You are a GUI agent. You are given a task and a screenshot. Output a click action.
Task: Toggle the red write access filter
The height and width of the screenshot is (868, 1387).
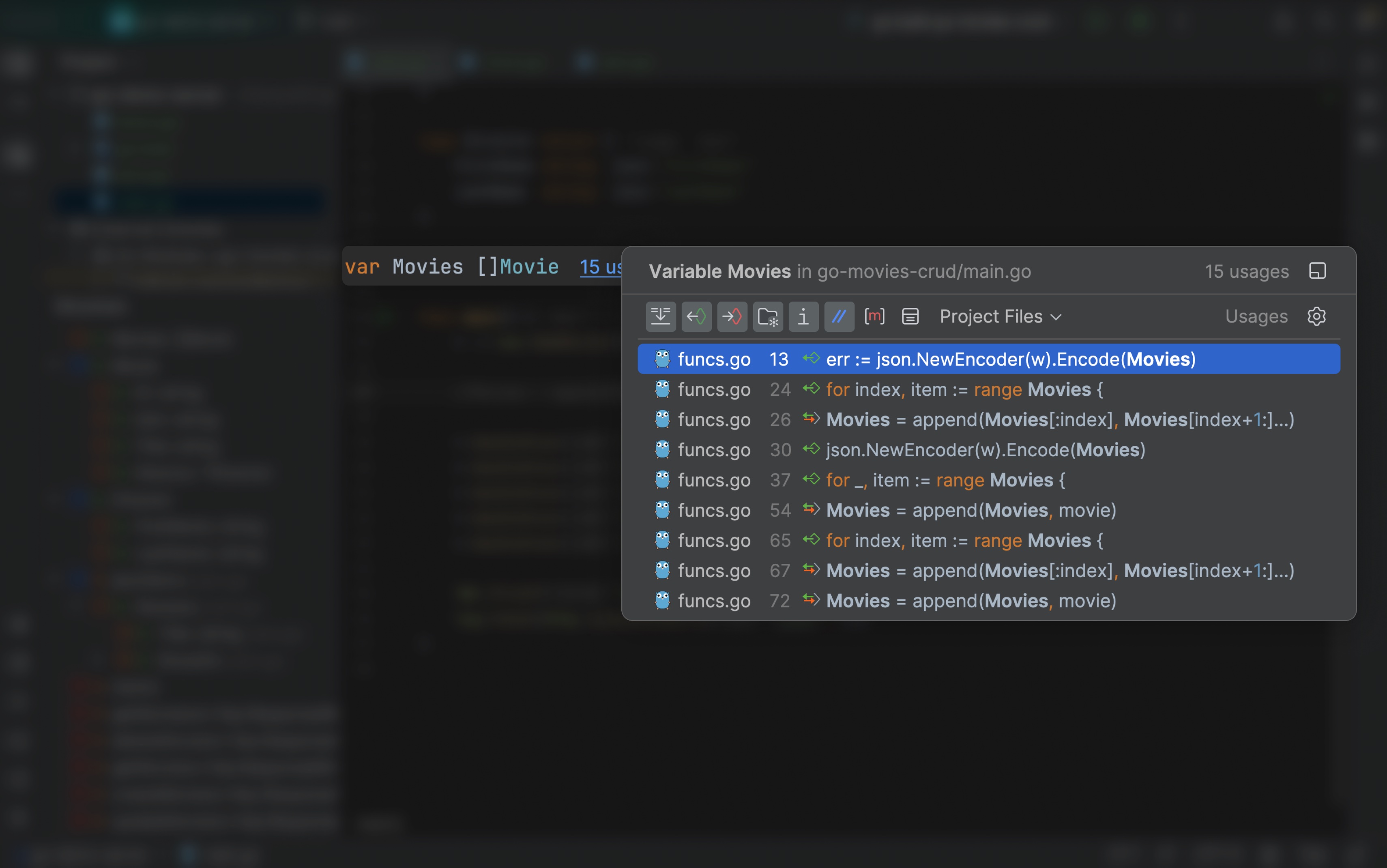[x=732, y=316]
